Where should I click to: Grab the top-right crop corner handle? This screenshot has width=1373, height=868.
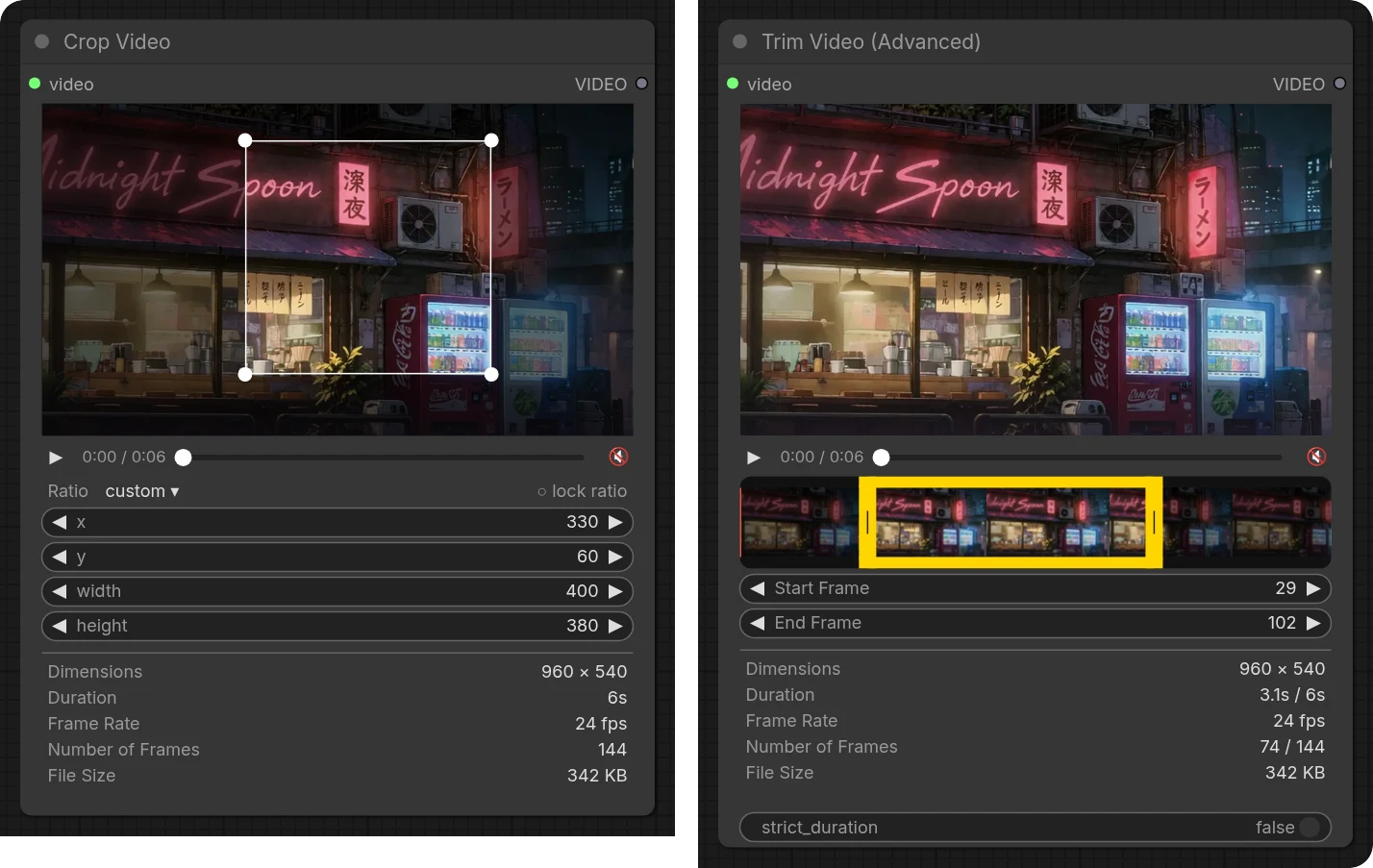coord(491,140)
